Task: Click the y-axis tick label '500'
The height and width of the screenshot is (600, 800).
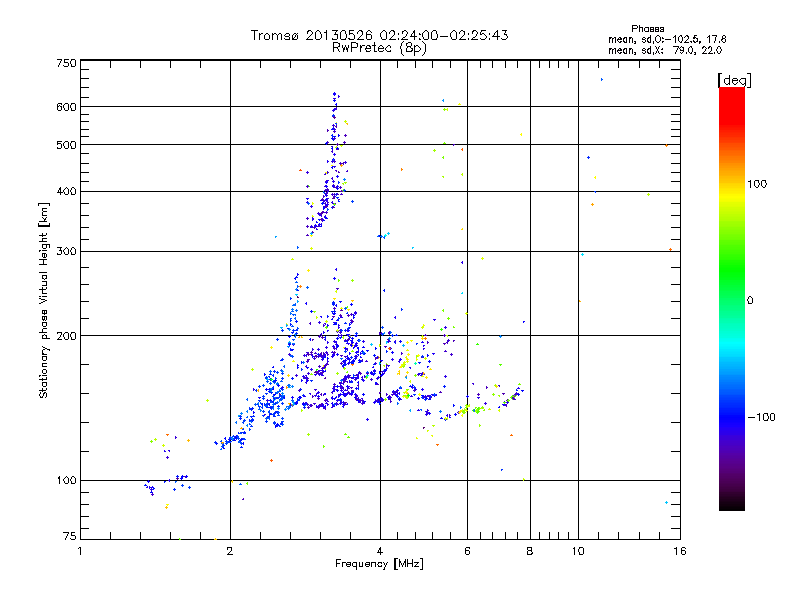Action: point(66,145)
